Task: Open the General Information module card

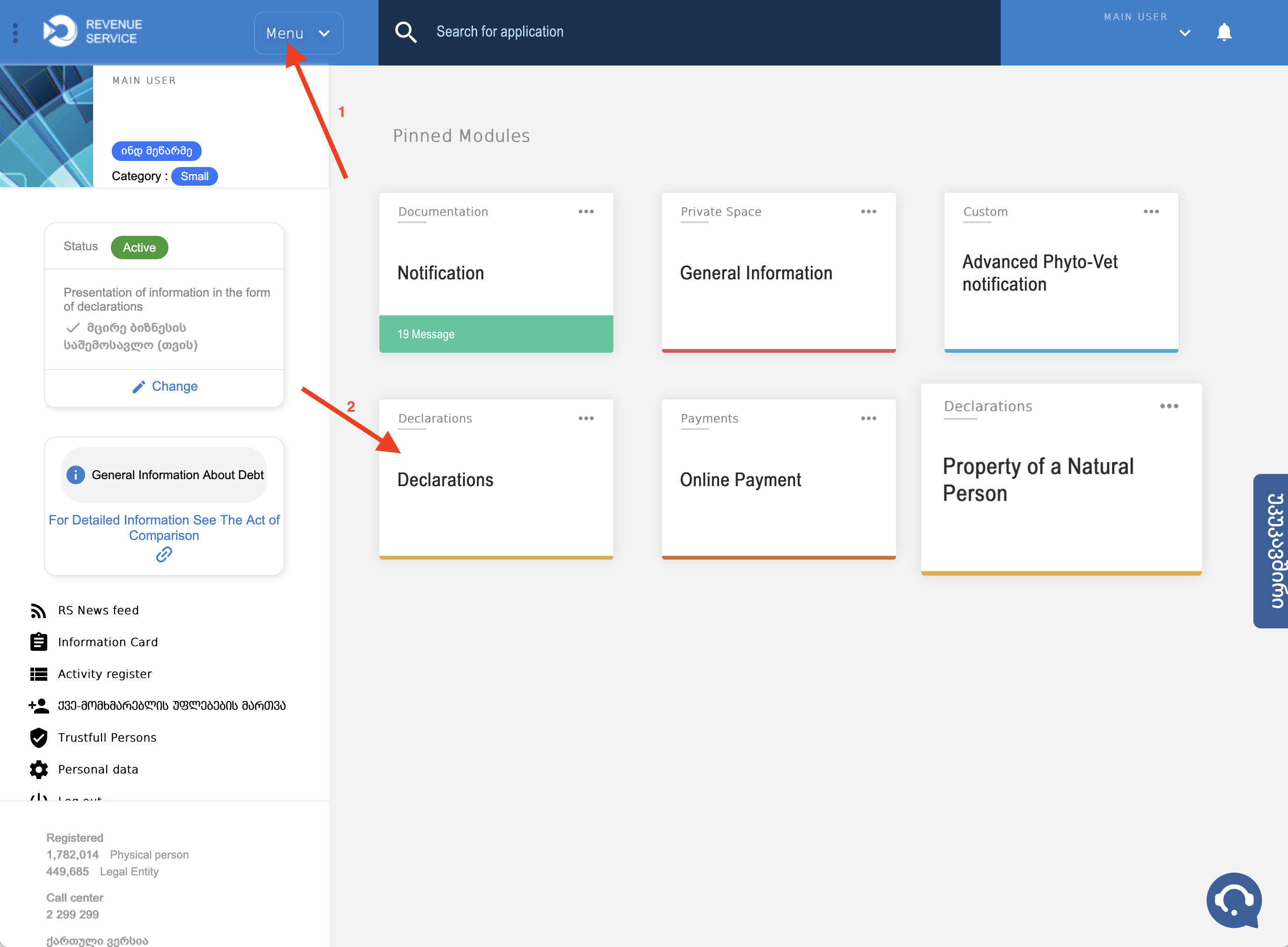Action: click(779, 273)
